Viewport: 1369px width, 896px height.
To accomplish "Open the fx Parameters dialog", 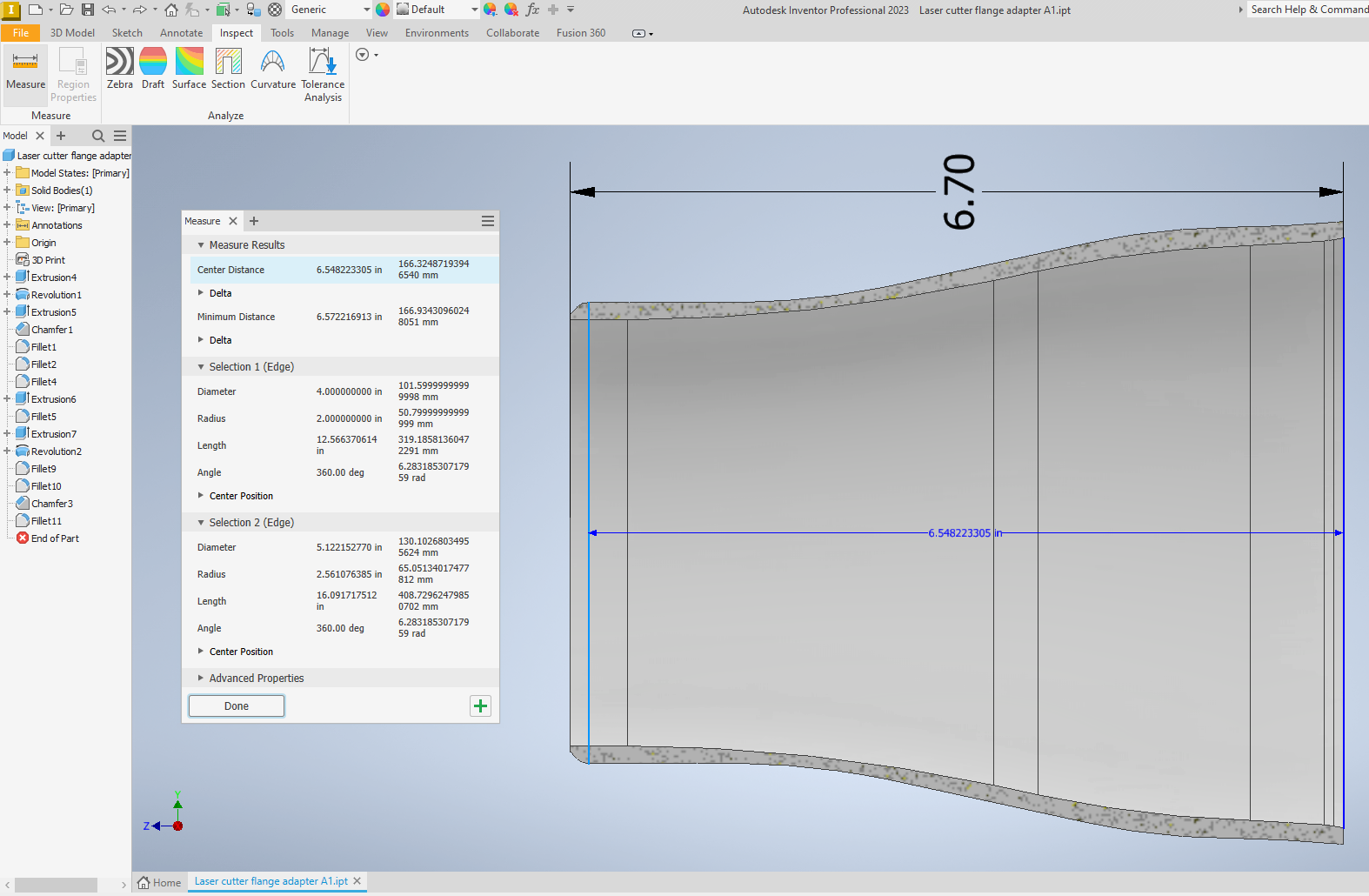I will point(532,10).
